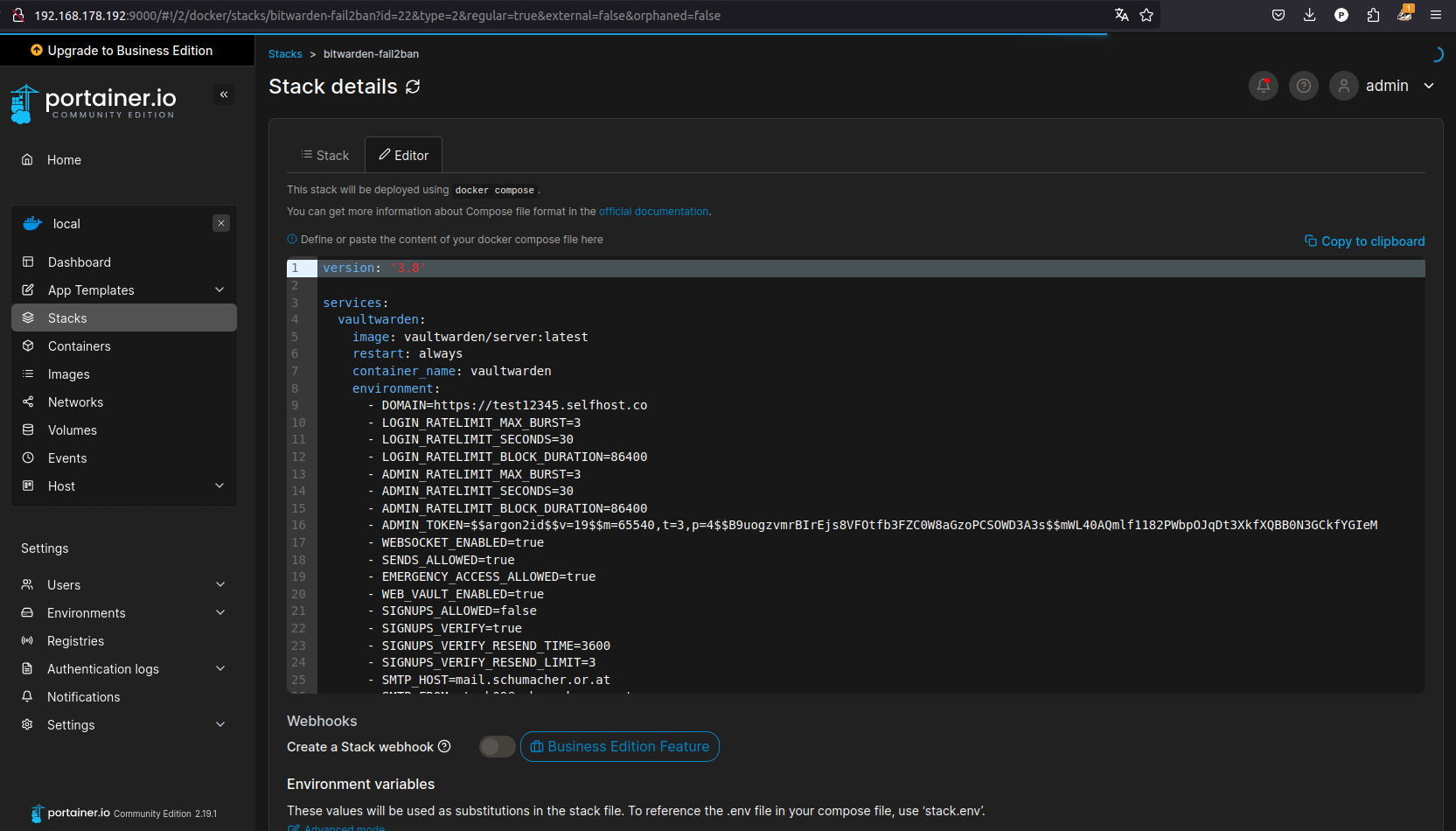Switch to the Stack tab
Screen dimensions: 1456x831
325,156
